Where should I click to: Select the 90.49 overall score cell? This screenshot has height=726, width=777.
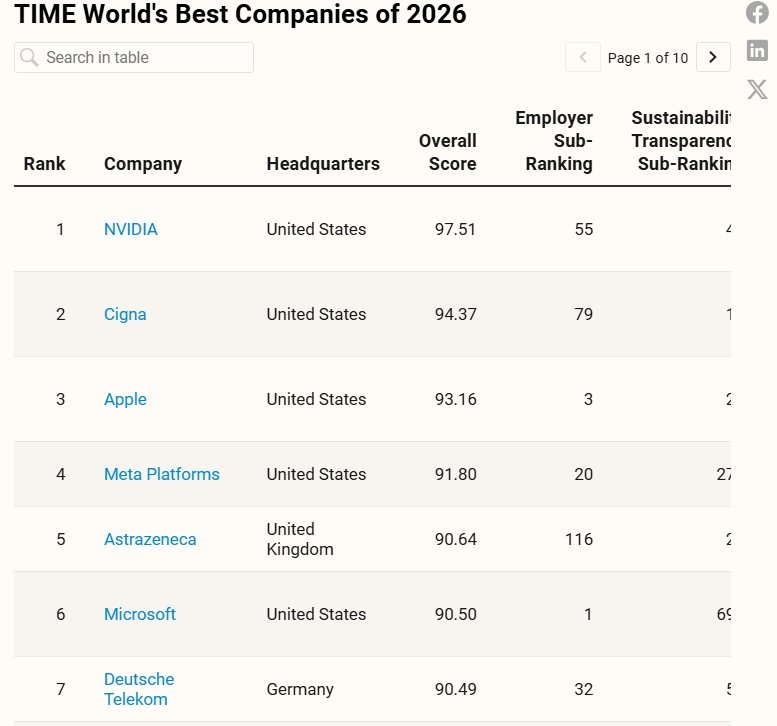click(455, 689)
